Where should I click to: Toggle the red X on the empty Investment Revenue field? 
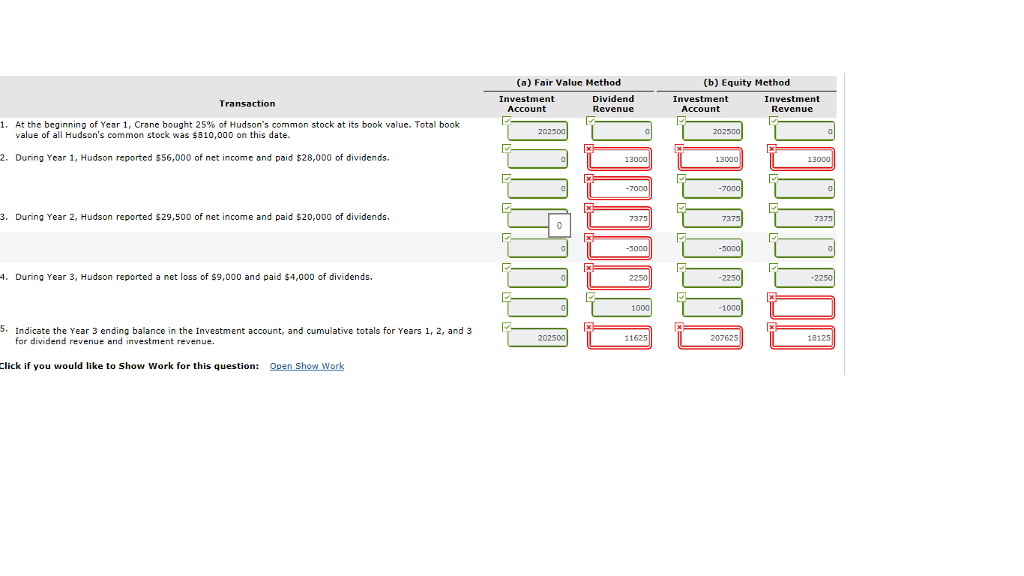[x=771, y=296]
